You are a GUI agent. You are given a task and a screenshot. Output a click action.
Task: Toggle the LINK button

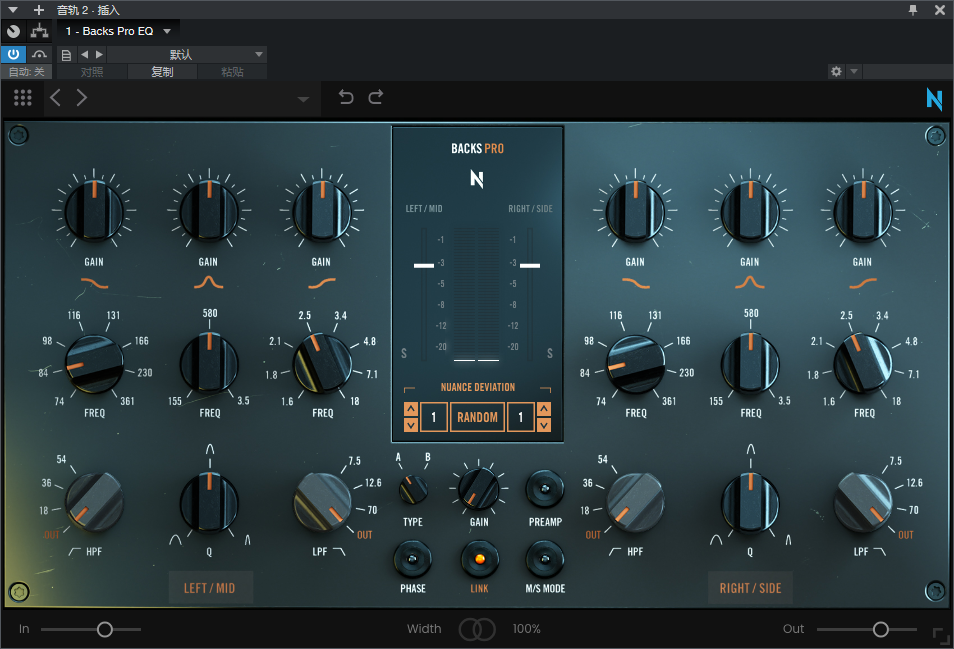click(x=479, y=559)
